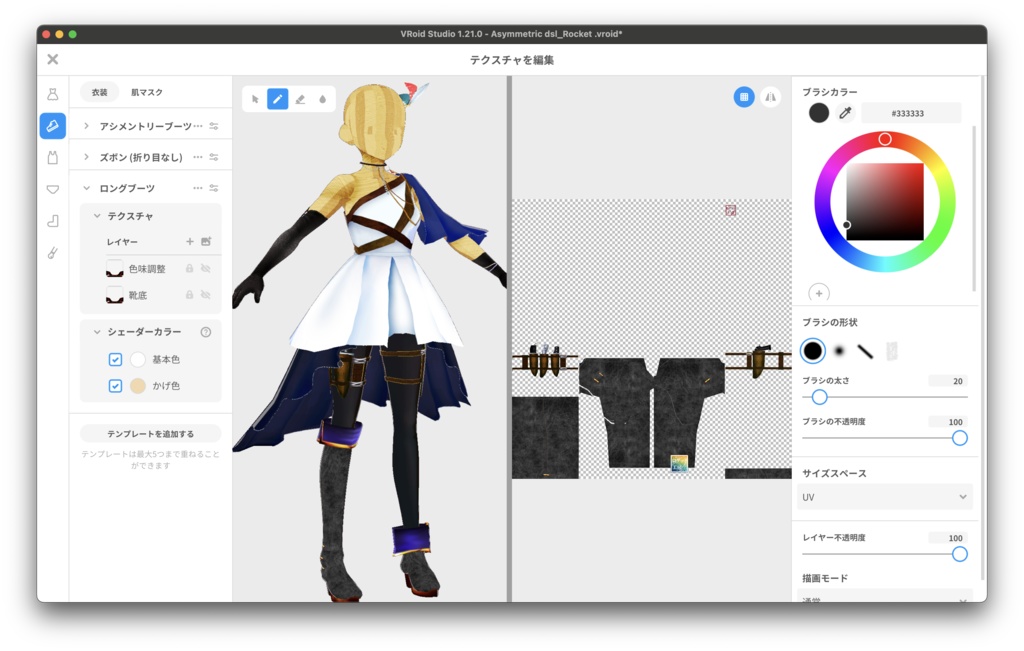Open the options menu next to ズボン (折り目なし)

[x=198, y=157]
